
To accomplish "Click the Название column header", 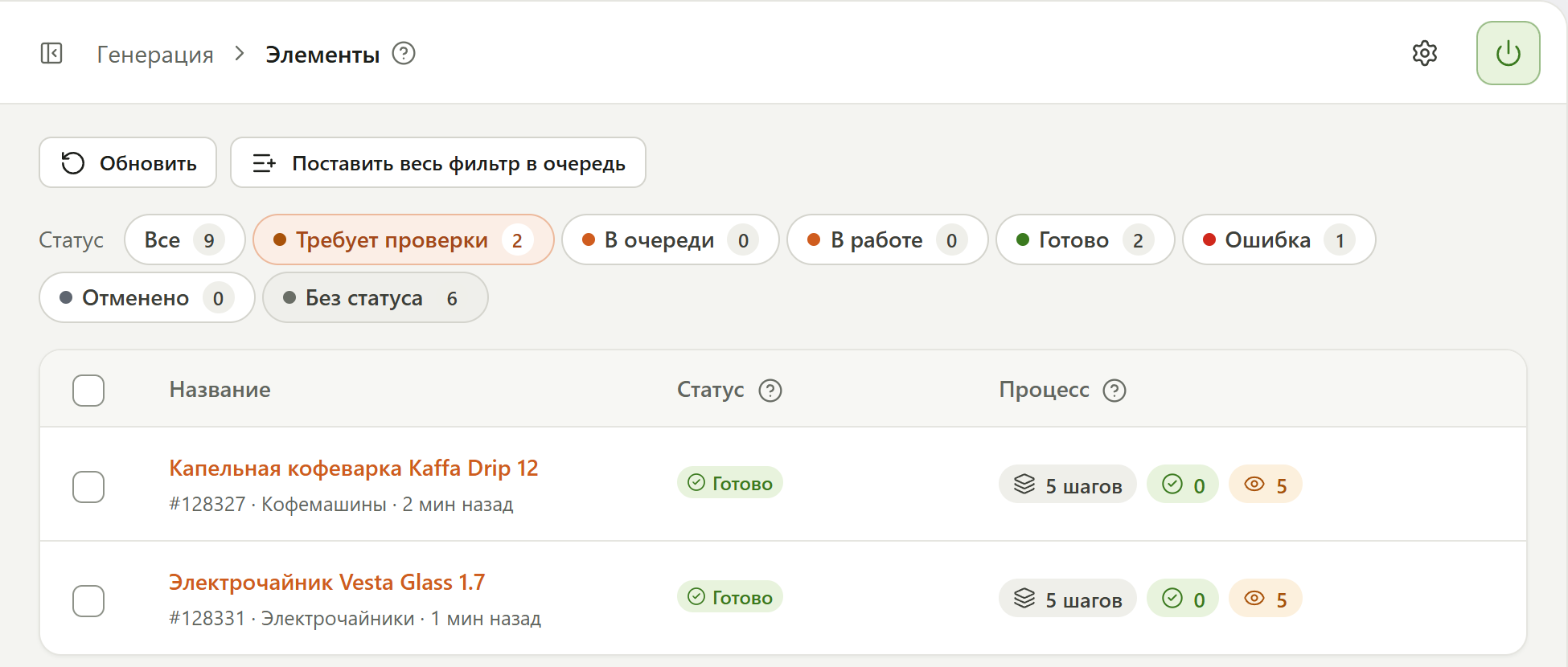I will [x=220, y=390].
